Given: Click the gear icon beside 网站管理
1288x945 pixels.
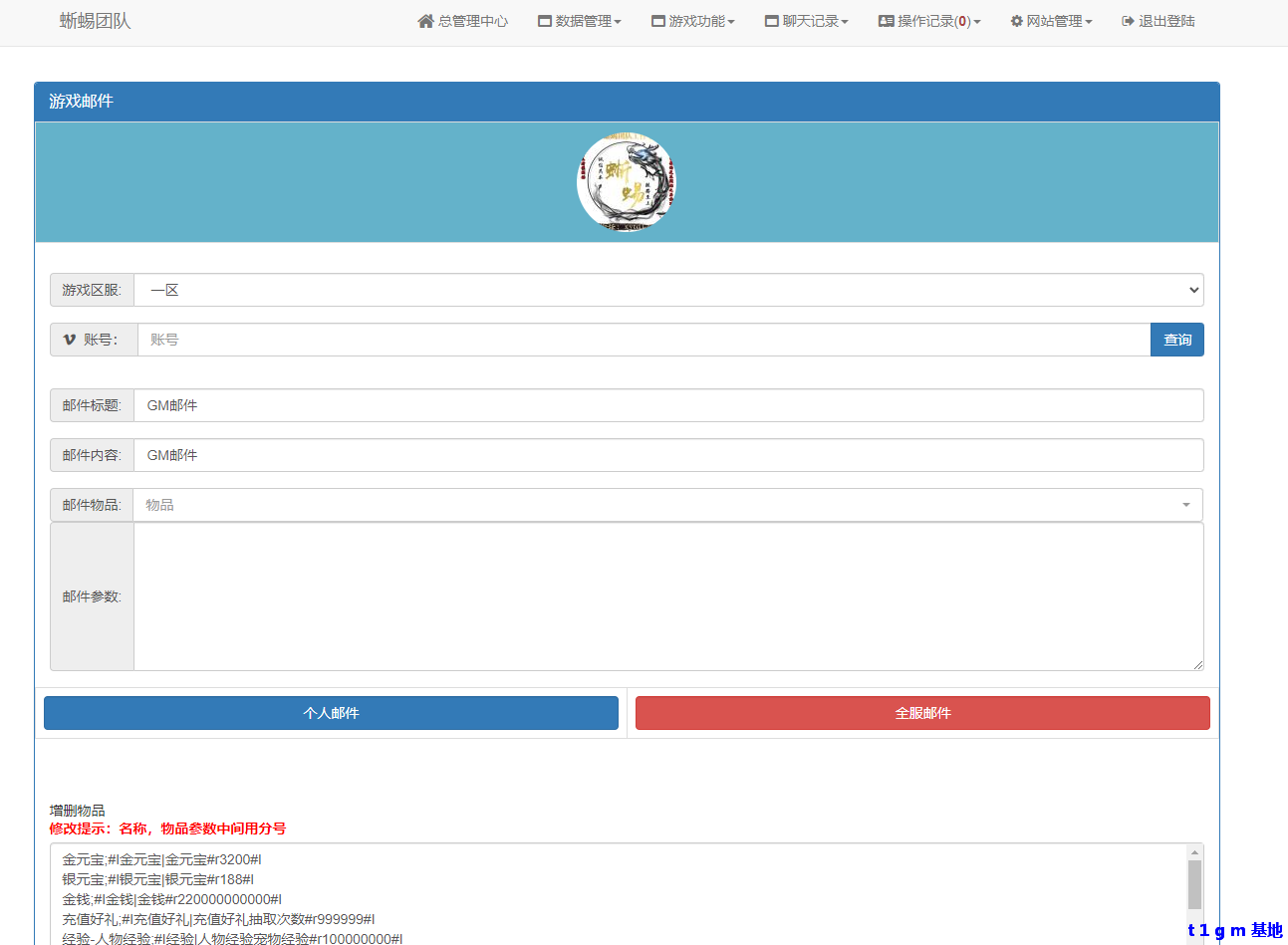Looking at the screenshot, I should [1016, 21].
